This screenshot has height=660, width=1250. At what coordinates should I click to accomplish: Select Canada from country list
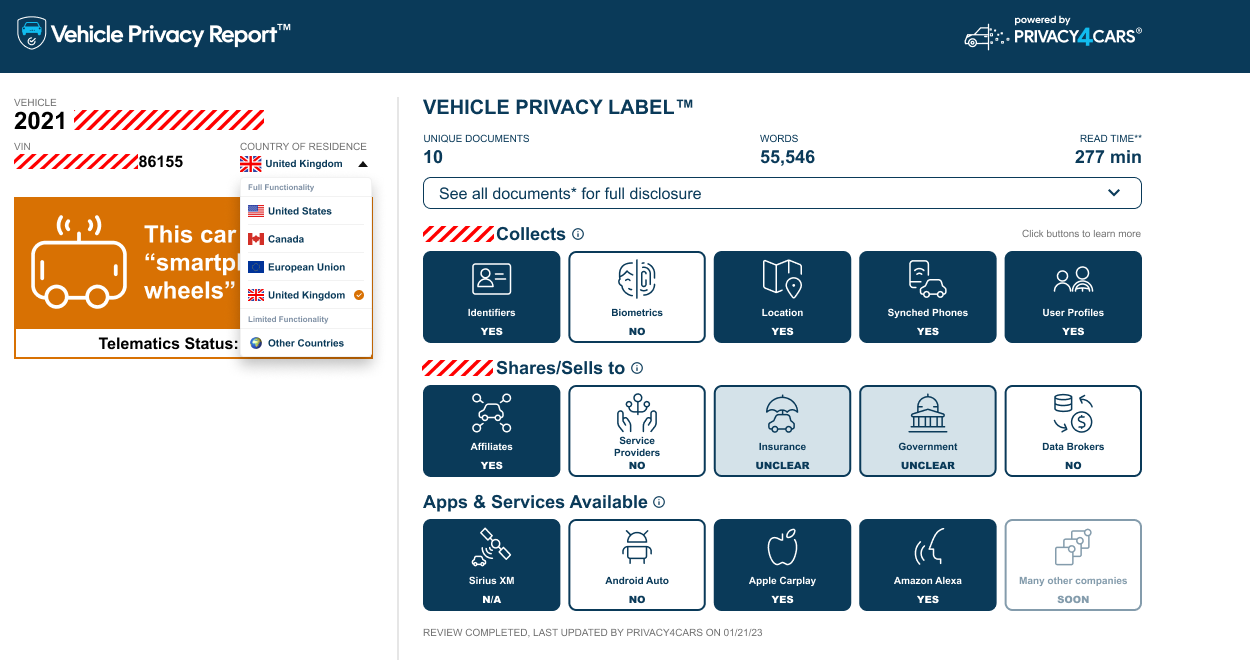coord(306,239)
